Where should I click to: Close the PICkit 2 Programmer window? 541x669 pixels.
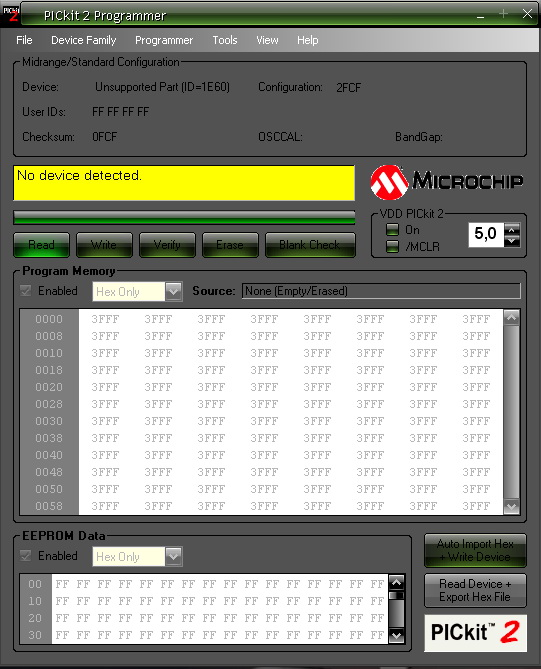[527, 14]
